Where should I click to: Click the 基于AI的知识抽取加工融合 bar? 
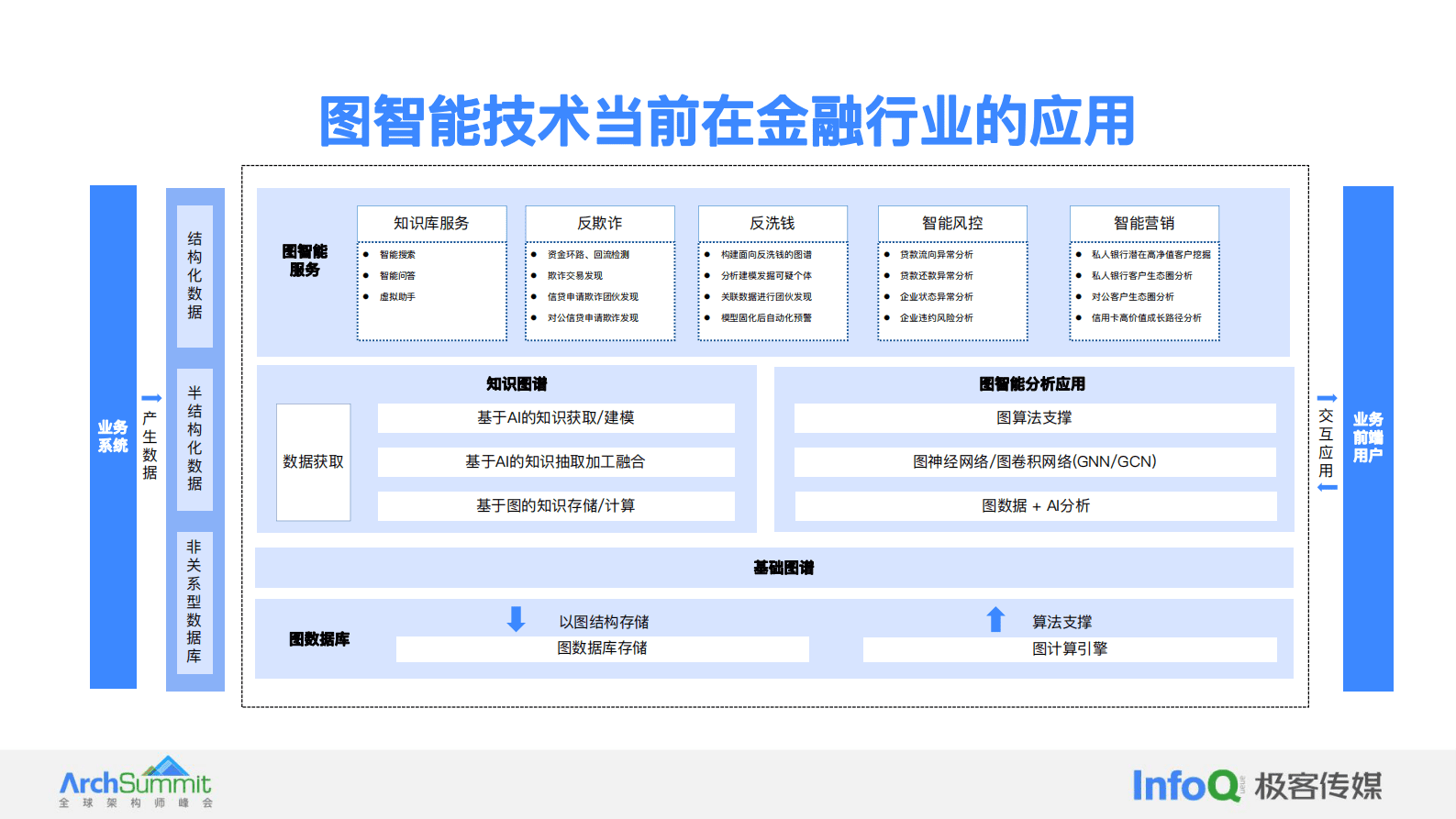pyautogui.click(x=556, y=462)
